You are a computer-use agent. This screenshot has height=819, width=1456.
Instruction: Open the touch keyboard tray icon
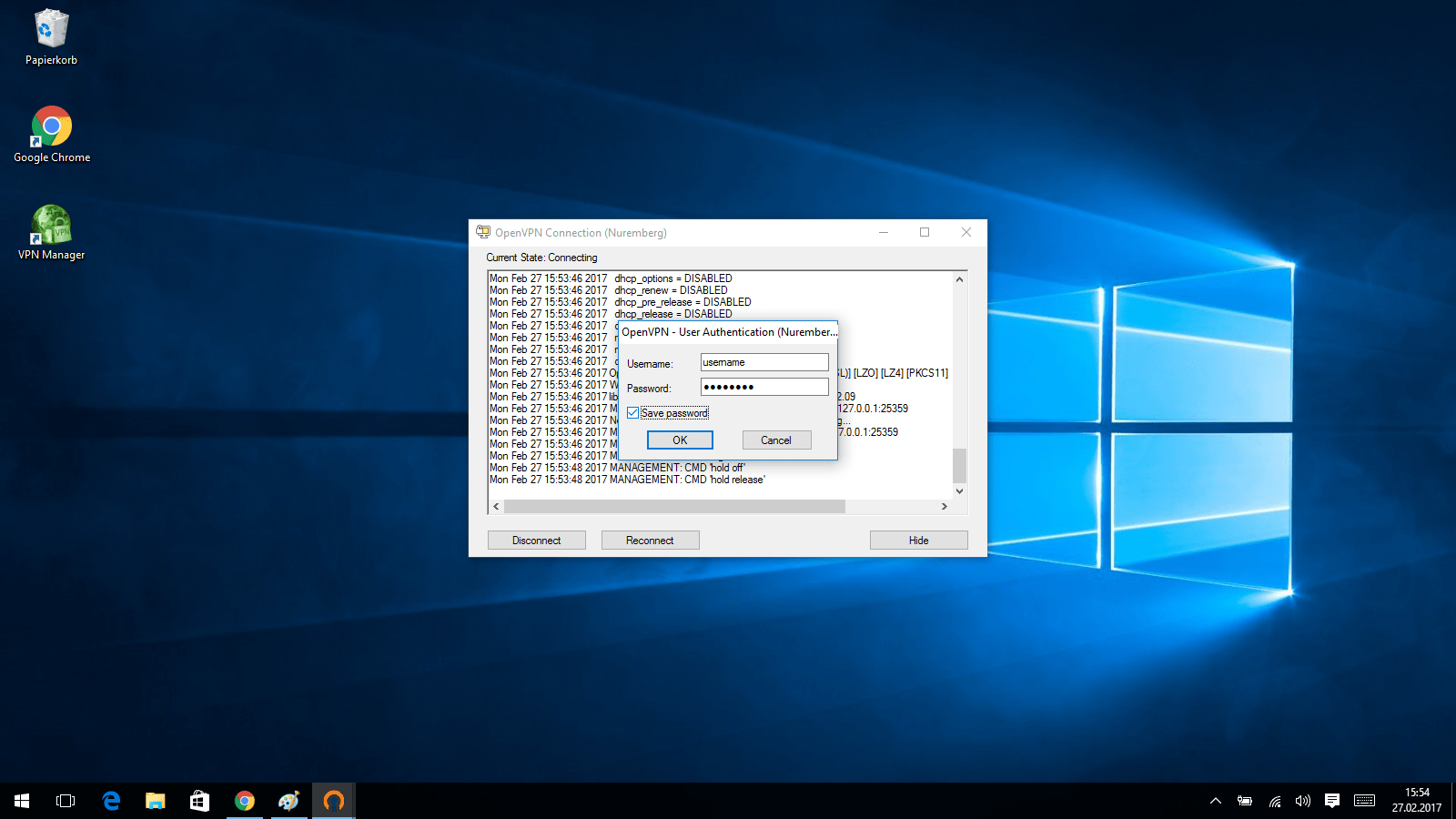click(x=1364, y=801)
